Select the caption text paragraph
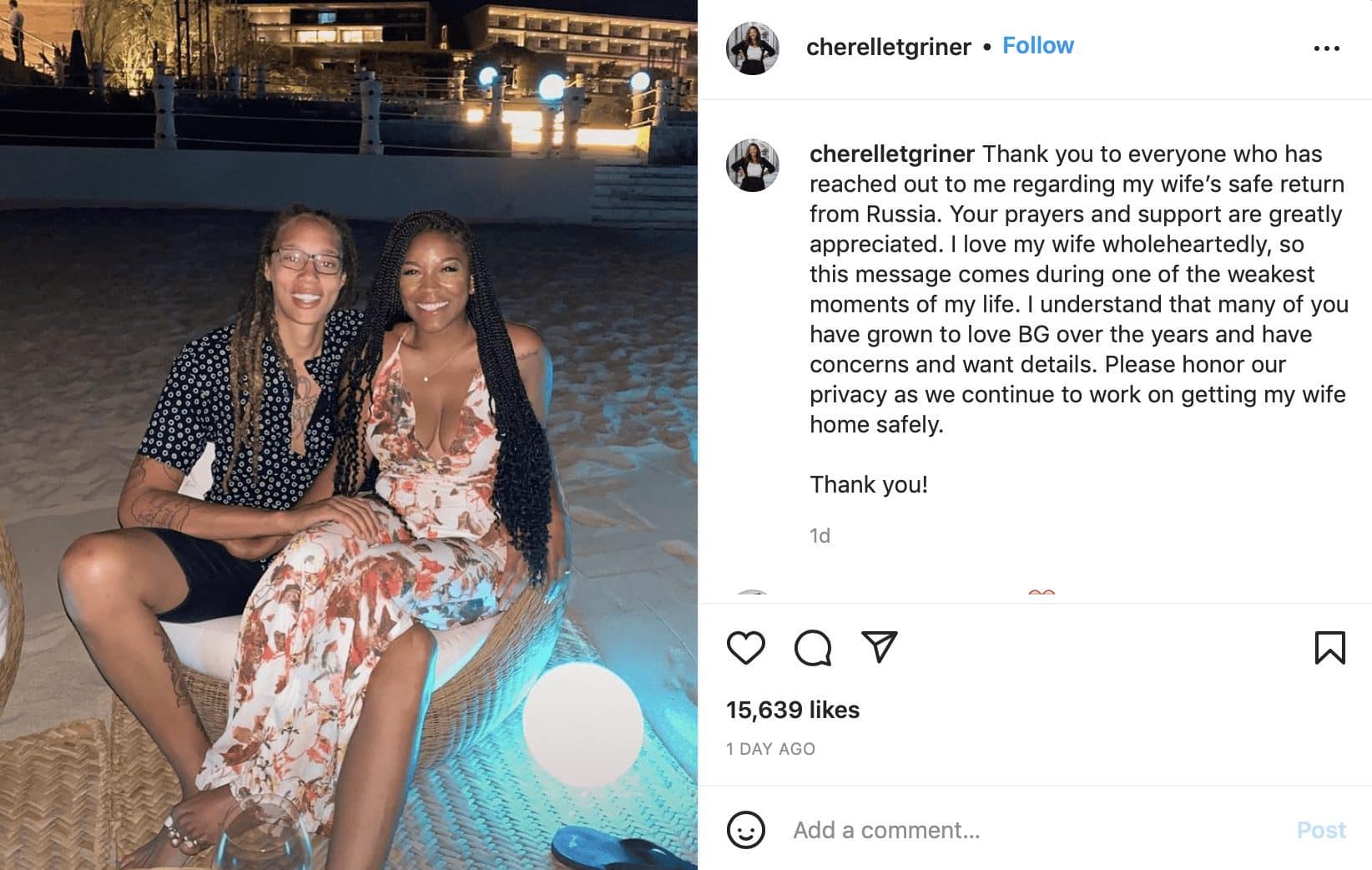Image resolution: width=1372 pixels, height=870 pixels. (x=1078, y=289)
